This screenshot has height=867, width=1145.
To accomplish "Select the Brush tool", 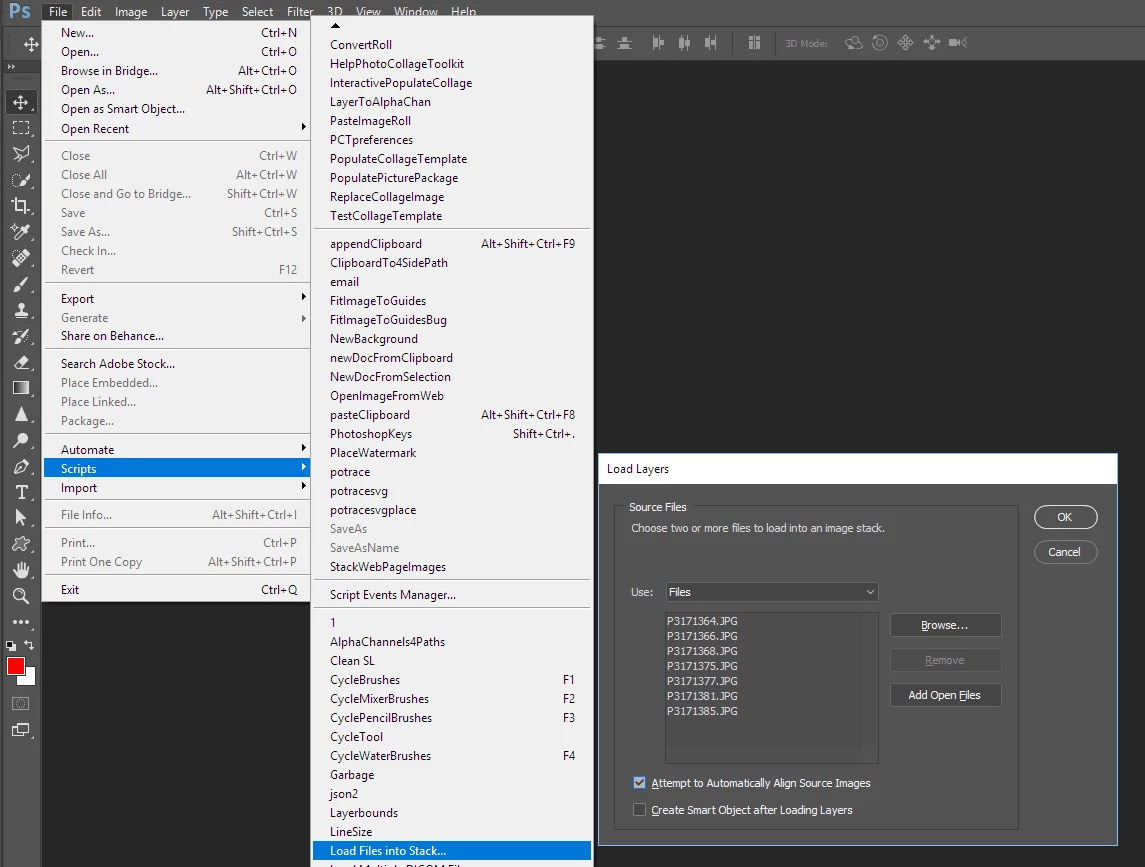I will click(21, 284).
